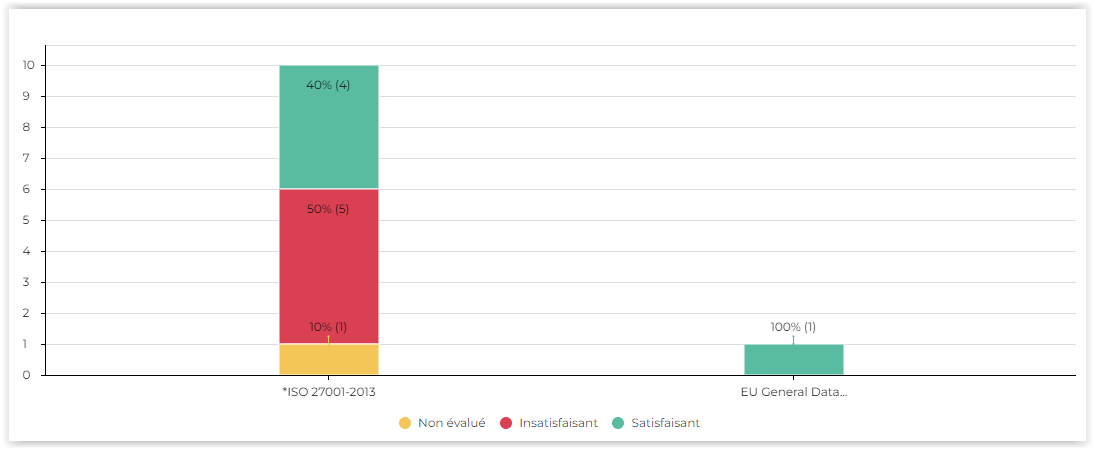
Task: Open the EU General Data... axis label
Action: click(x=793, y=392)
